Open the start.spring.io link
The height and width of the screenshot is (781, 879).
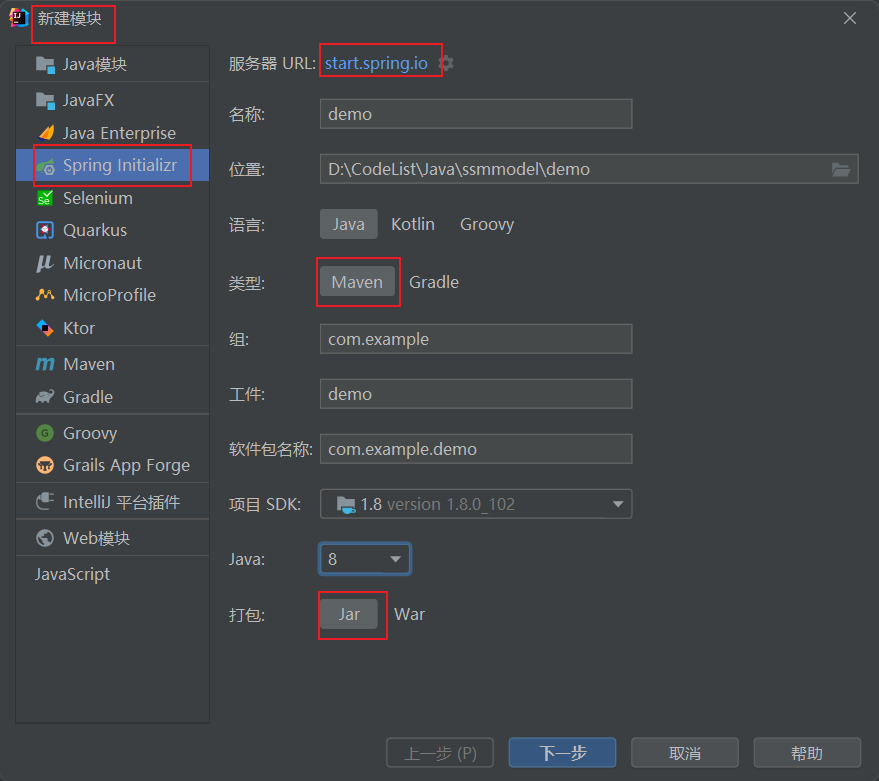coord(376,63)
